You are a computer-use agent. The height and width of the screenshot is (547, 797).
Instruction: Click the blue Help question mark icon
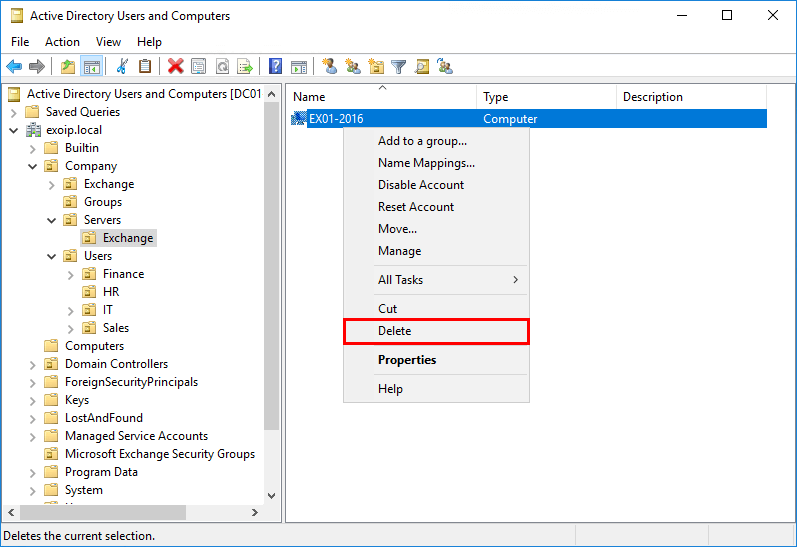coord(275,66)
